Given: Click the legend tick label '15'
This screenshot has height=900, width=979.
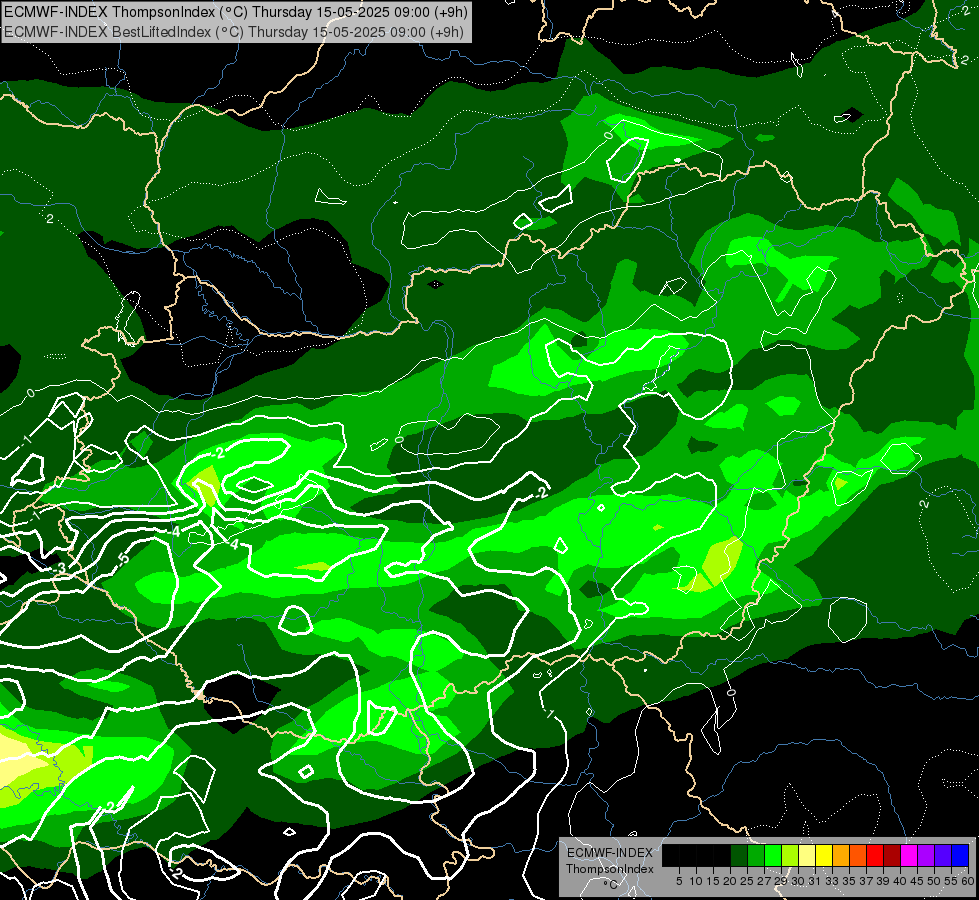Looking at the screenshot, I should [x=714, y=881].
